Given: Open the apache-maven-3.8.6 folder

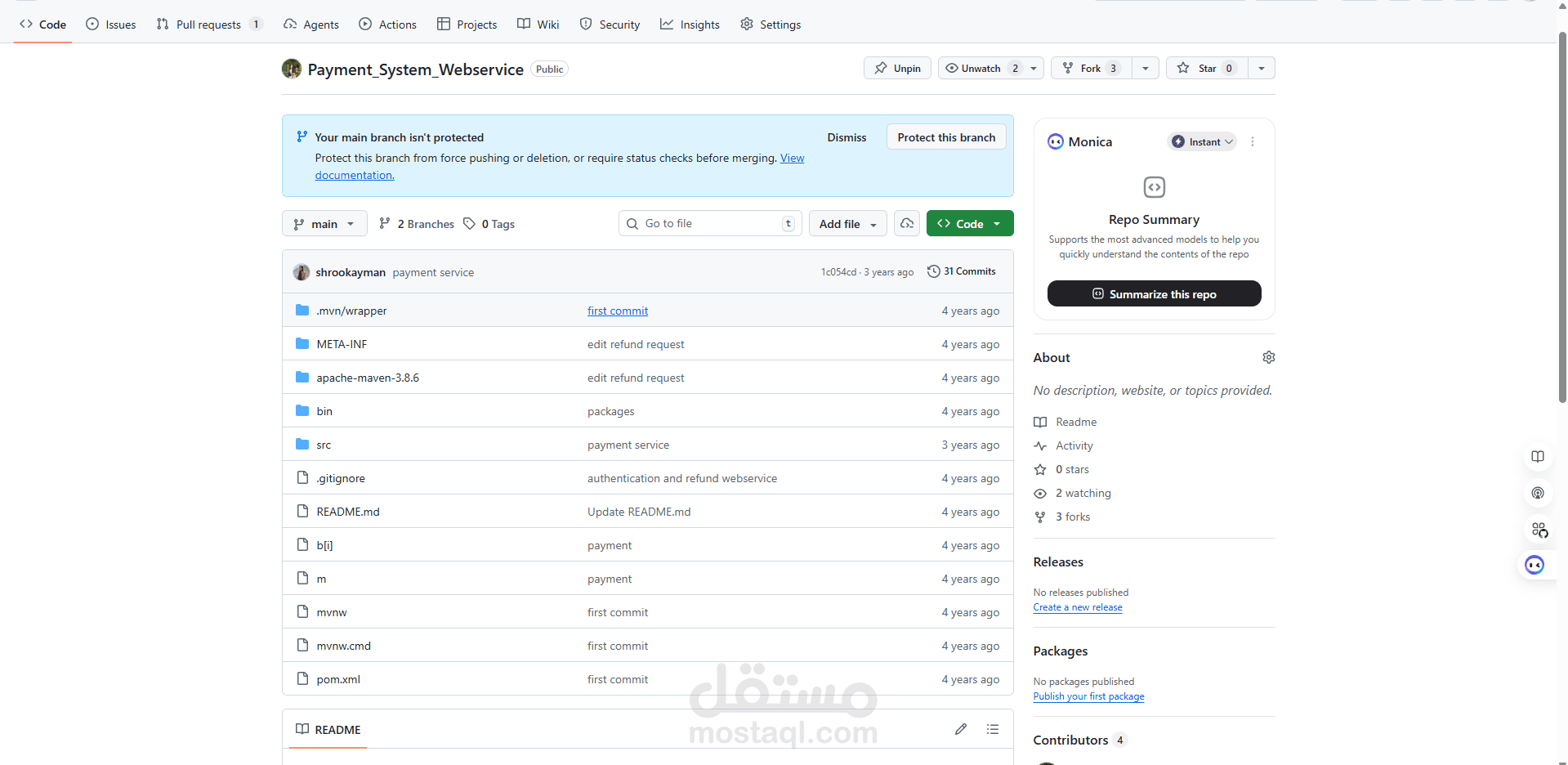Looking at the screenshot, I should point(368,378).
